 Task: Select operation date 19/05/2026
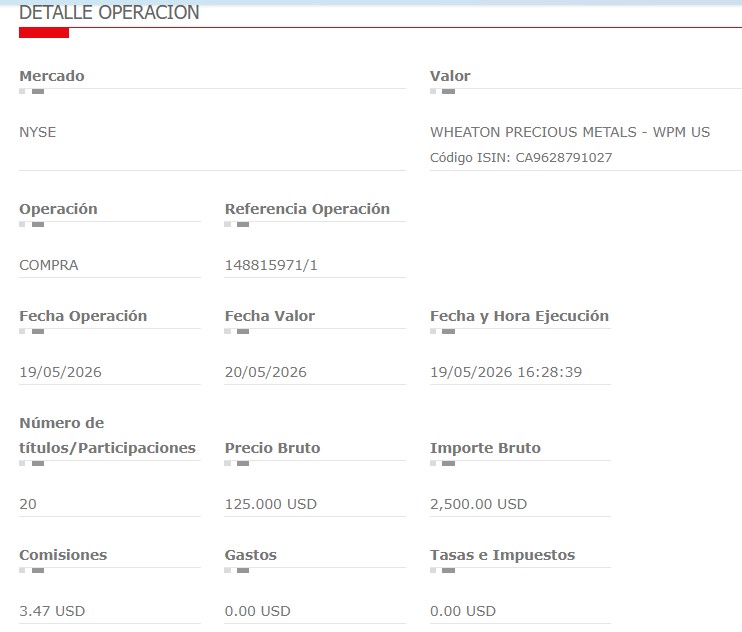tap(60, 372)
